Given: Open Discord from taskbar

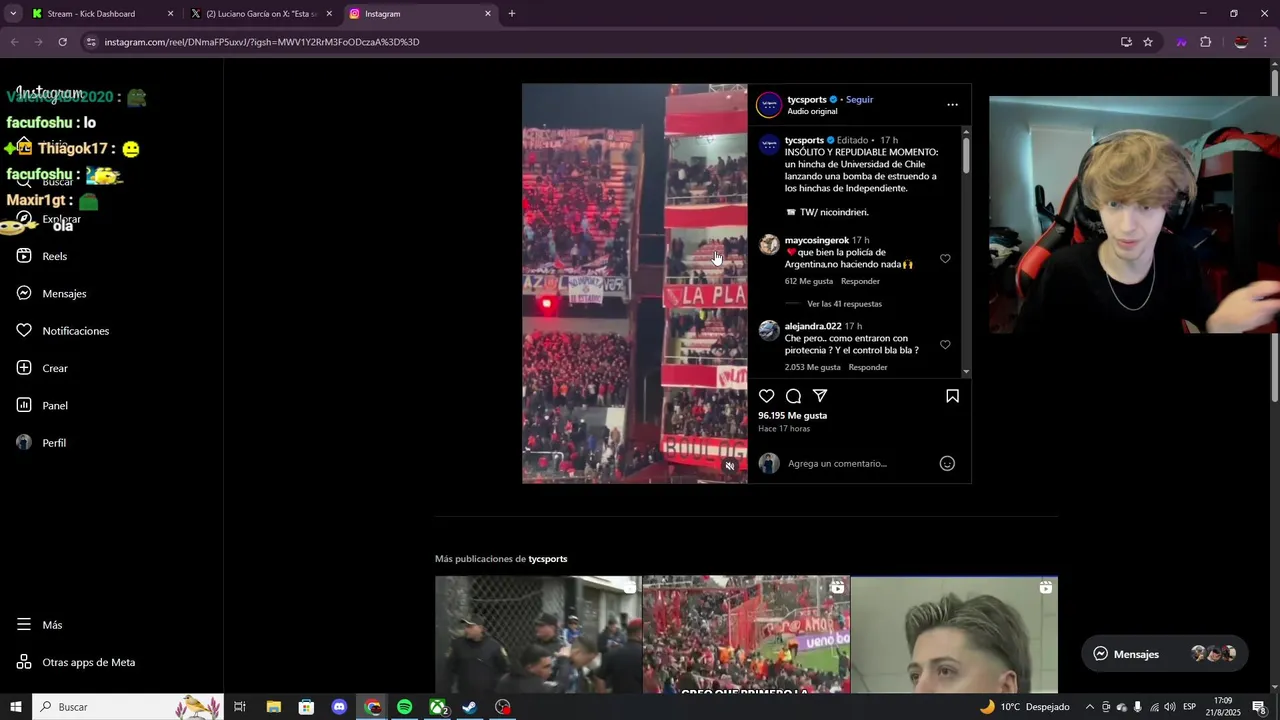Looking at the screenshot, I should 339,707.
